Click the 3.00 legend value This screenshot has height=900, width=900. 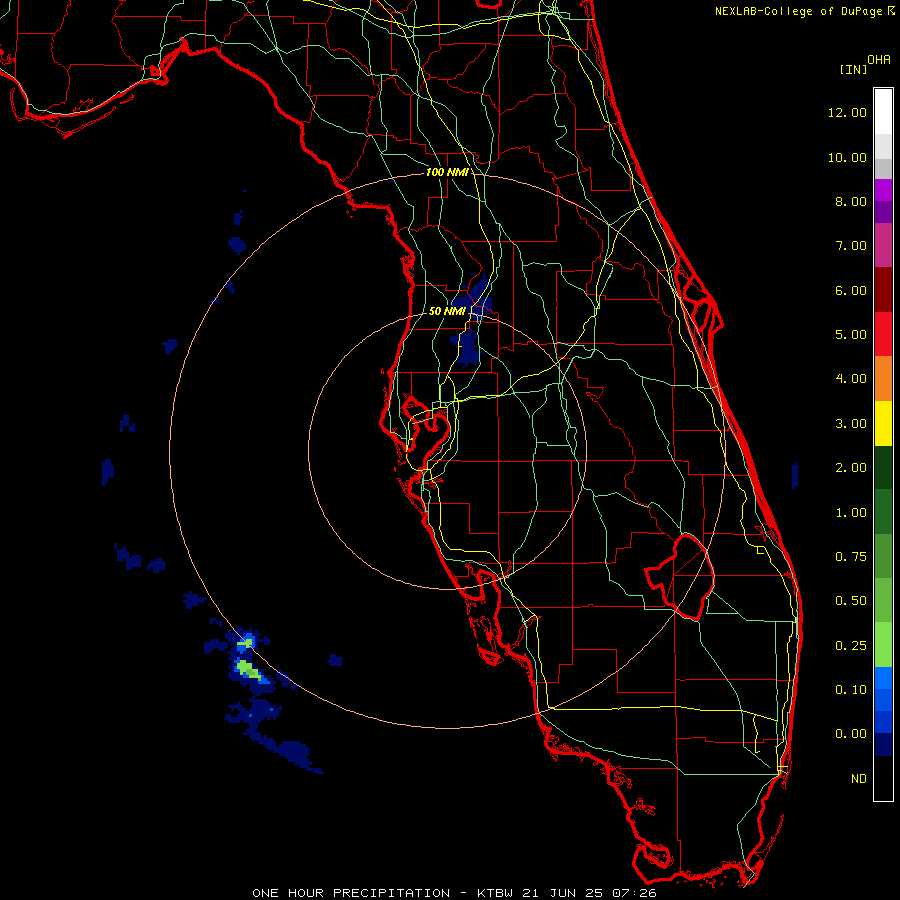tap(851, 424)
